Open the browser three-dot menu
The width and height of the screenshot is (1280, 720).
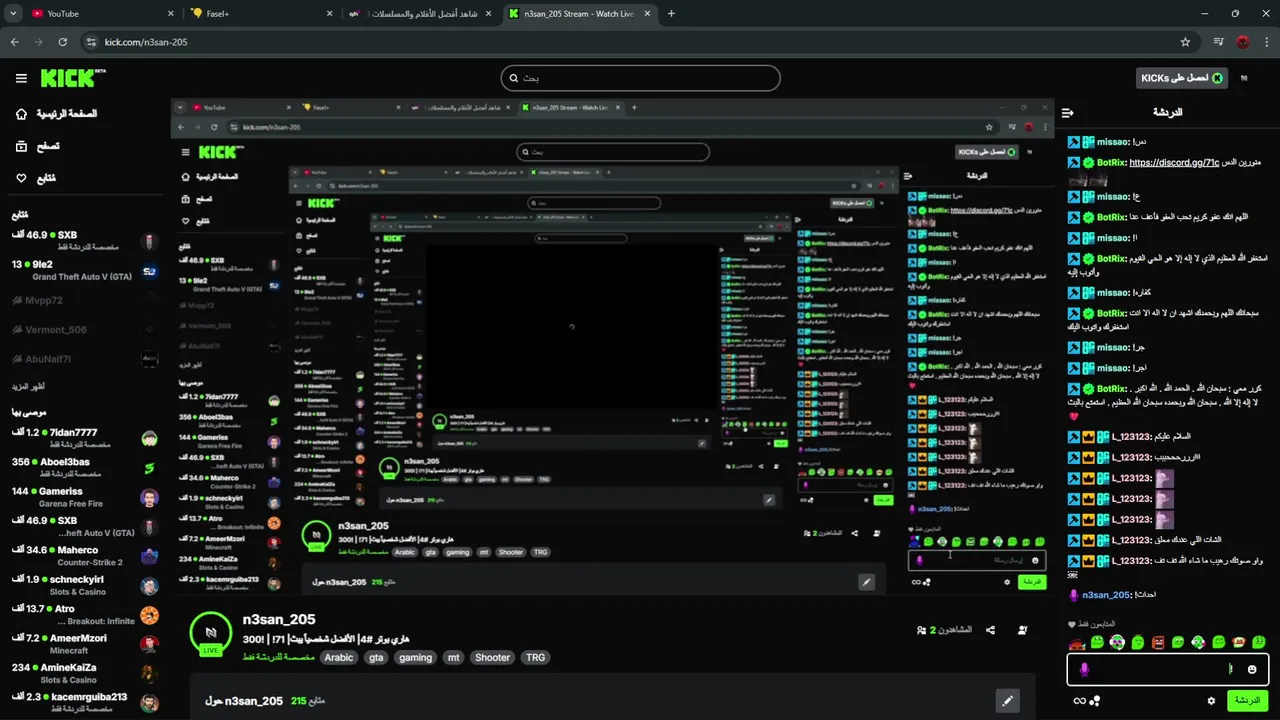(x=1266, y=42)
